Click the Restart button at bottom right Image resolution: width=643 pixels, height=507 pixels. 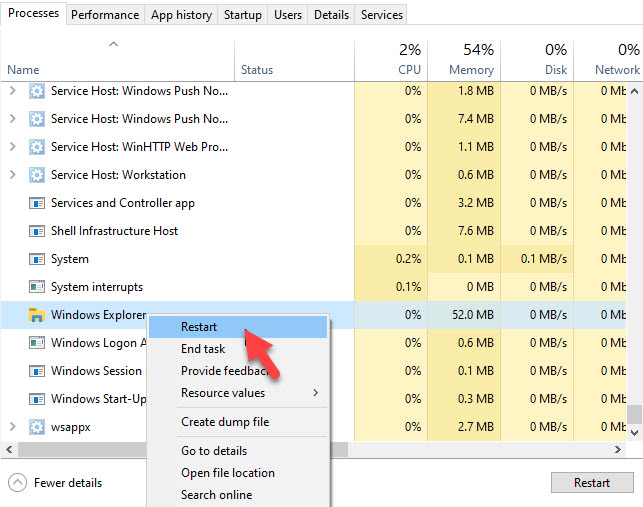pos(592,483)
